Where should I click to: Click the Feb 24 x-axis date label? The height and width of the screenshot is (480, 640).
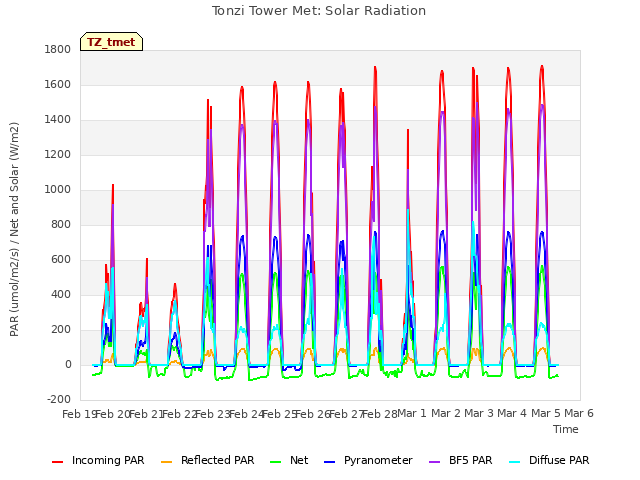coord(246,414)
